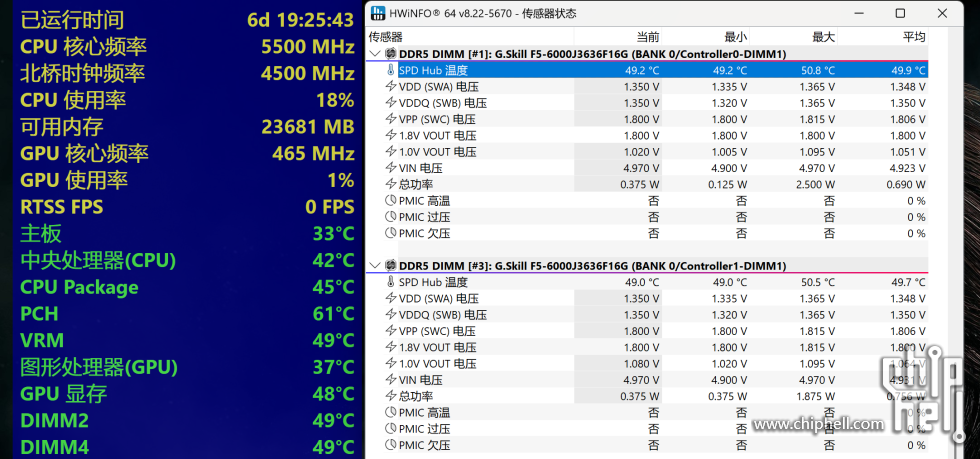Click lightning icon beside DIMM #1 1.0V VOUT

391,151
